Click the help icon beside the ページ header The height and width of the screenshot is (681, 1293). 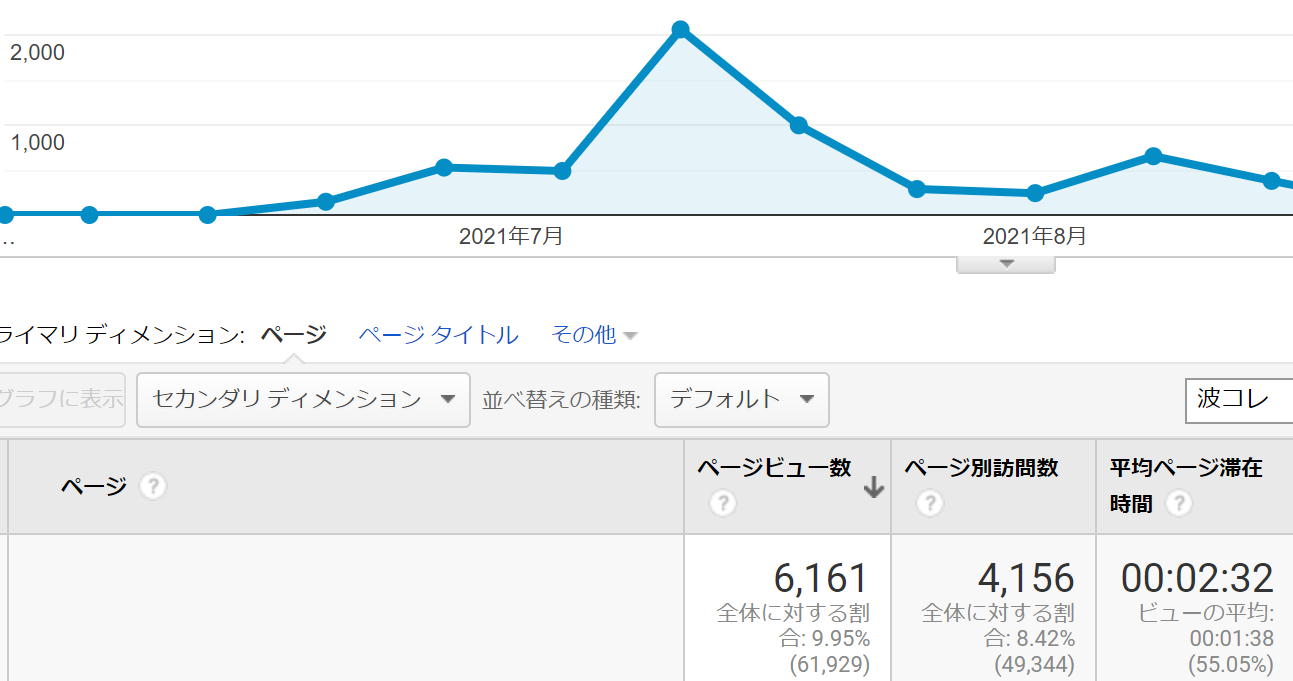[151, 487]
